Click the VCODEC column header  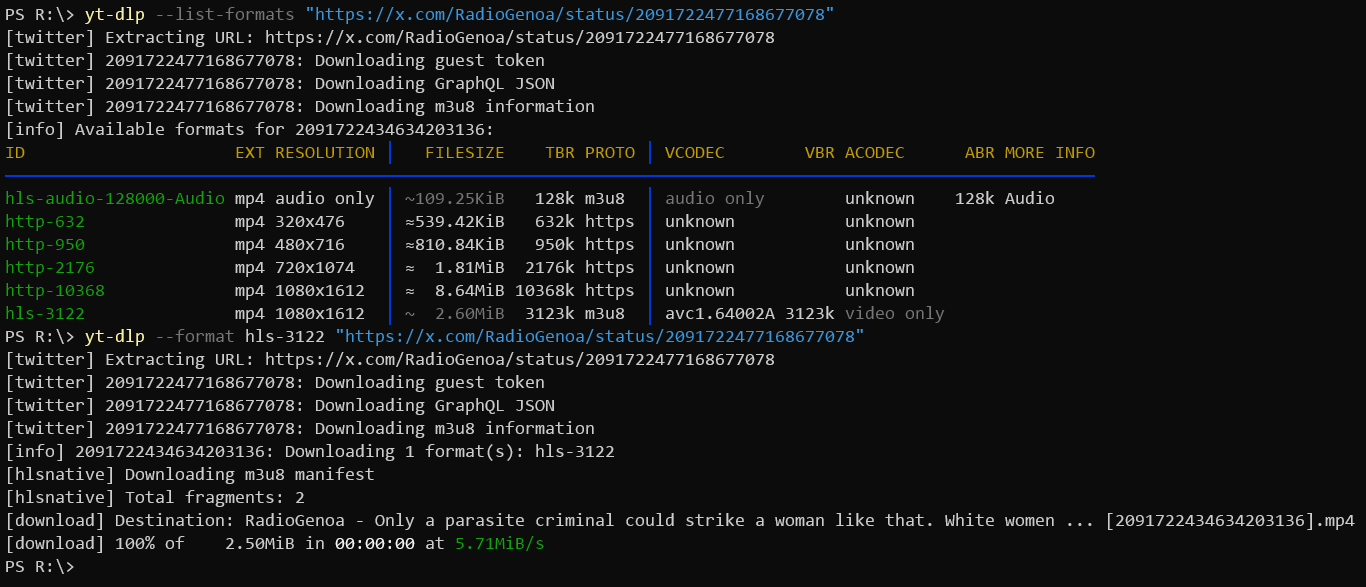point(695,152)
